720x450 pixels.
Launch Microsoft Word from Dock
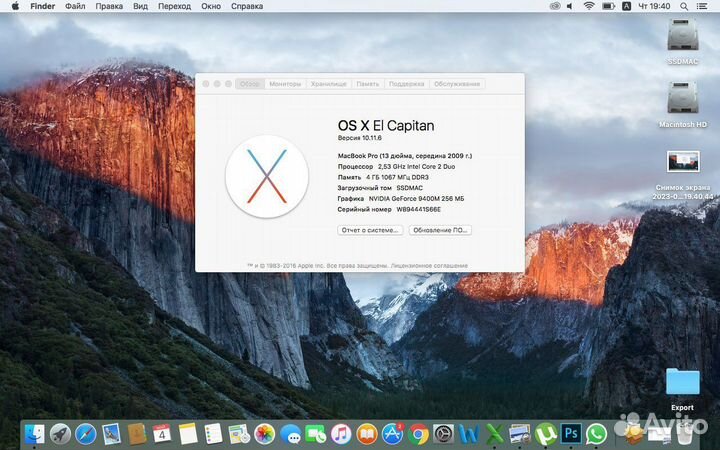pyautogui.click(x=469, y=433)
